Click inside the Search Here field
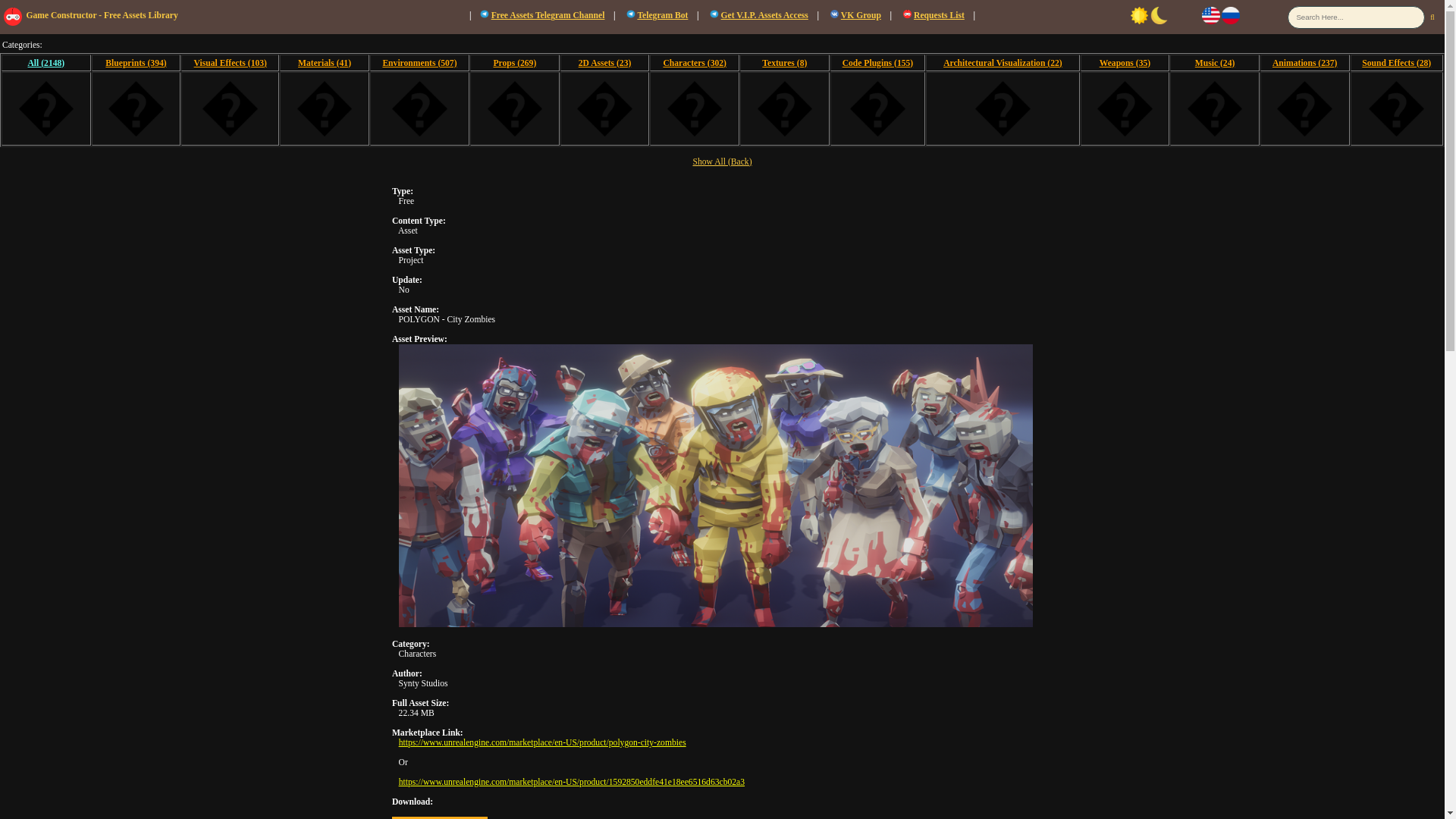Image resolution: width=1456 pixels, height=819 pixels. (x=1354, y=17)
